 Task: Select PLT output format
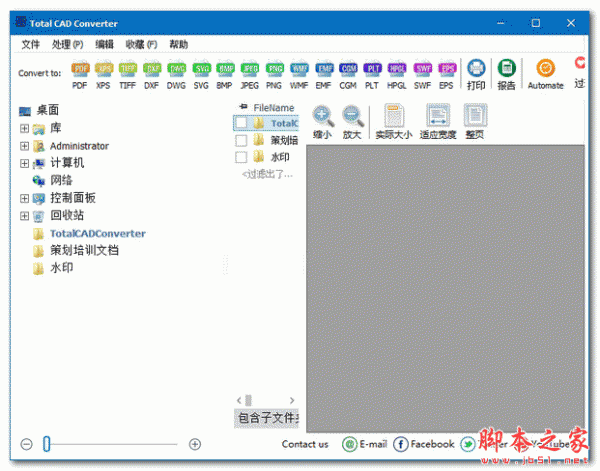click(372, 75)
